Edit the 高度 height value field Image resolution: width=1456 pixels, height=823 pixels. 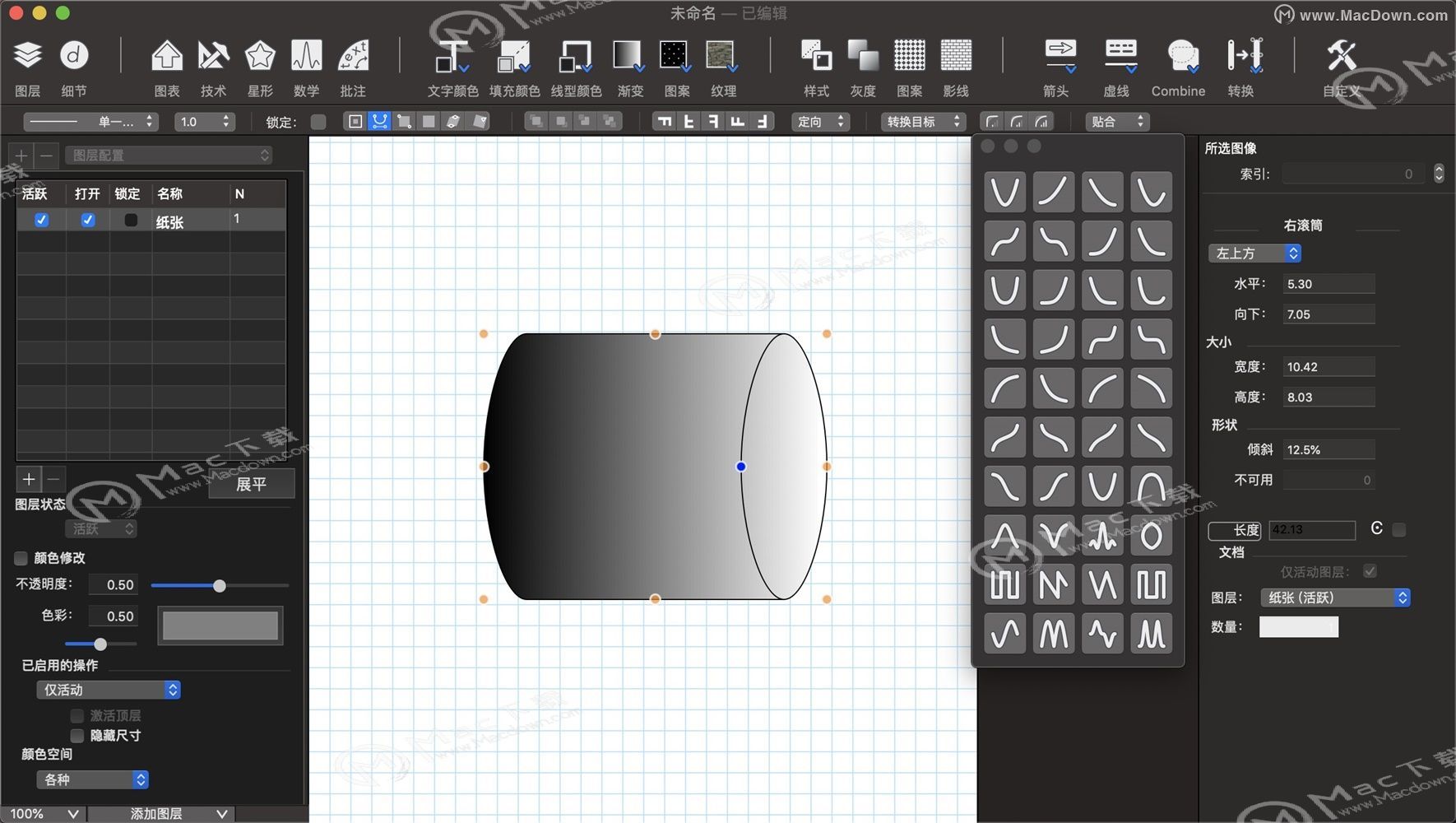point(1328,398)
